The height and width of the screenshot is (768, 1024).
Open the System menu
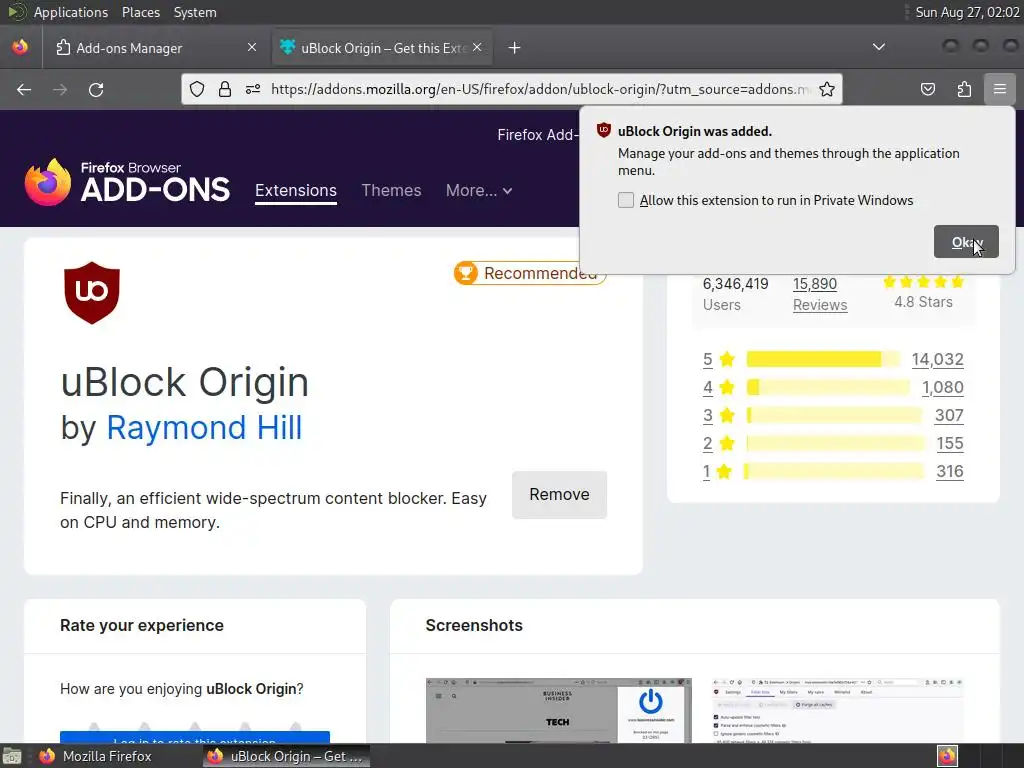[x=195, y=12]
